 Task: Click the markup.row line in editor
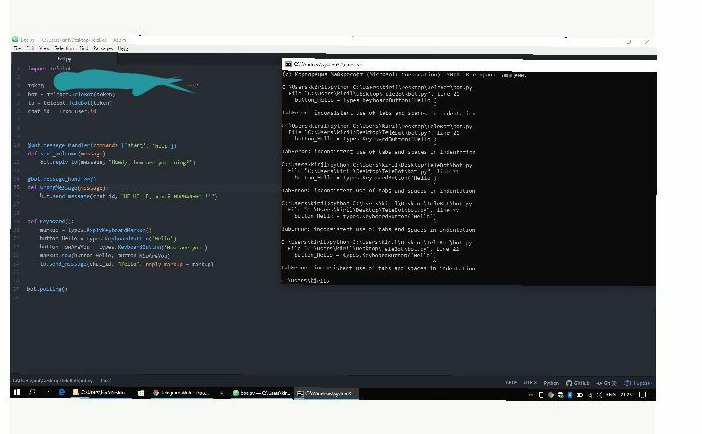click(104, 255)
